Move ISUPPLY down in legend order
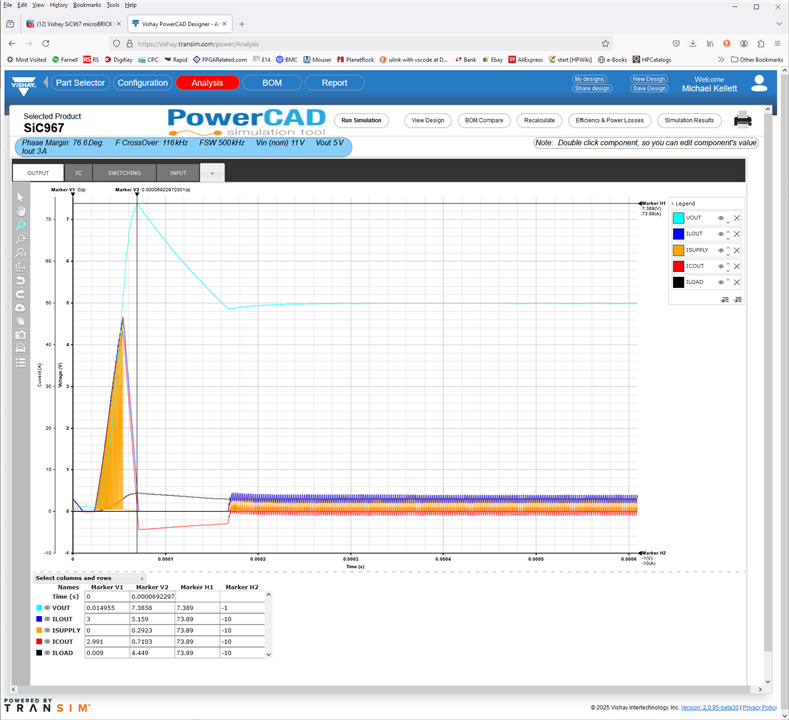 click(728, 254)
